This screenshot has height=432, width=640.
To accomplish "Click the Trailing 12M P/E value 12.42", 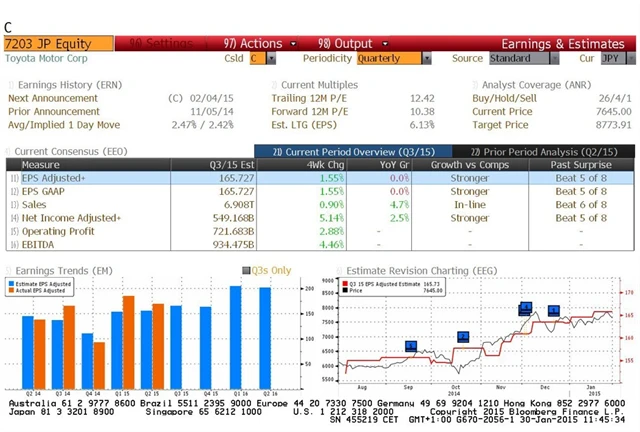I will tap(422, 98).
